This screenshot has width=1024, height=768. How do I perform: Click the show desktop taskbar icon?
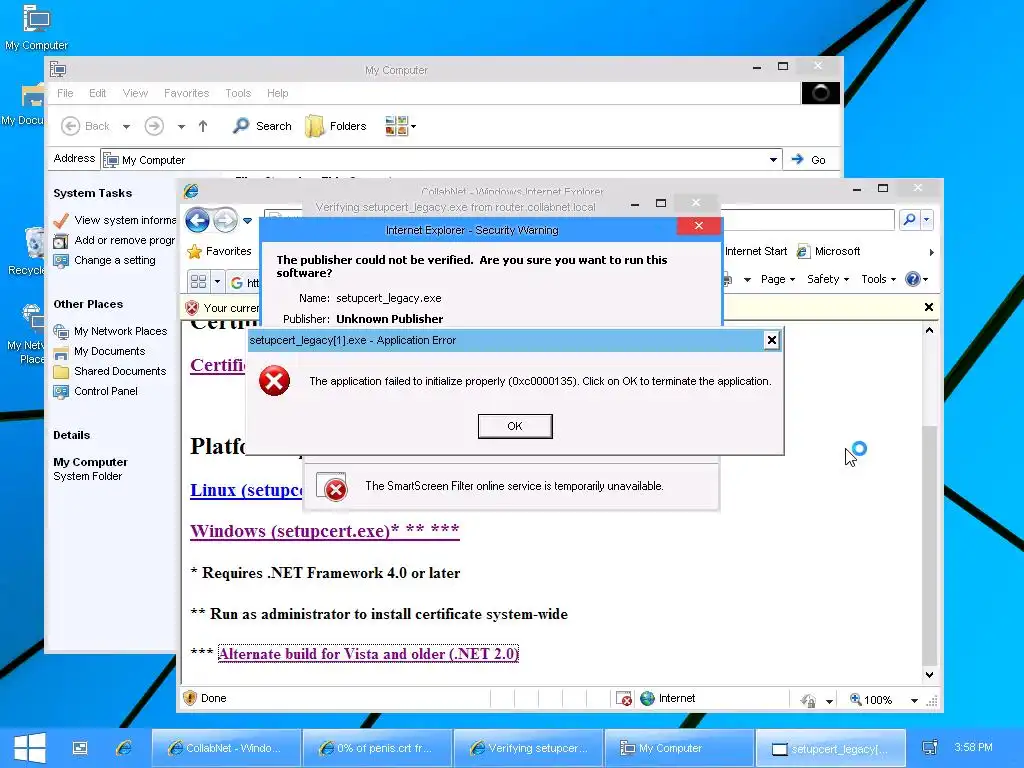(x=80, y=748)
